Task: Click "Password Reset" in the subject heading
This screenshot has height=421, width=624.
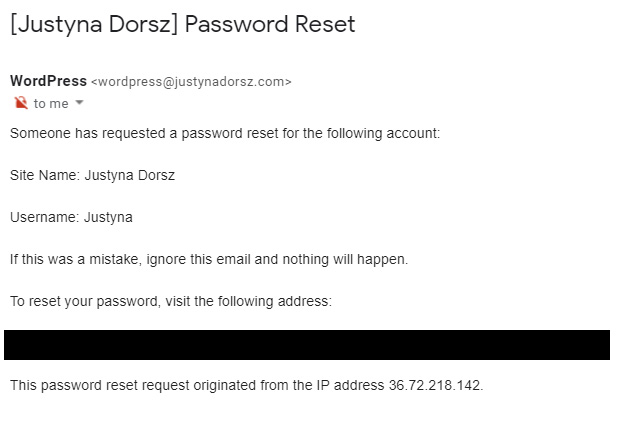Action: [270, 24]
